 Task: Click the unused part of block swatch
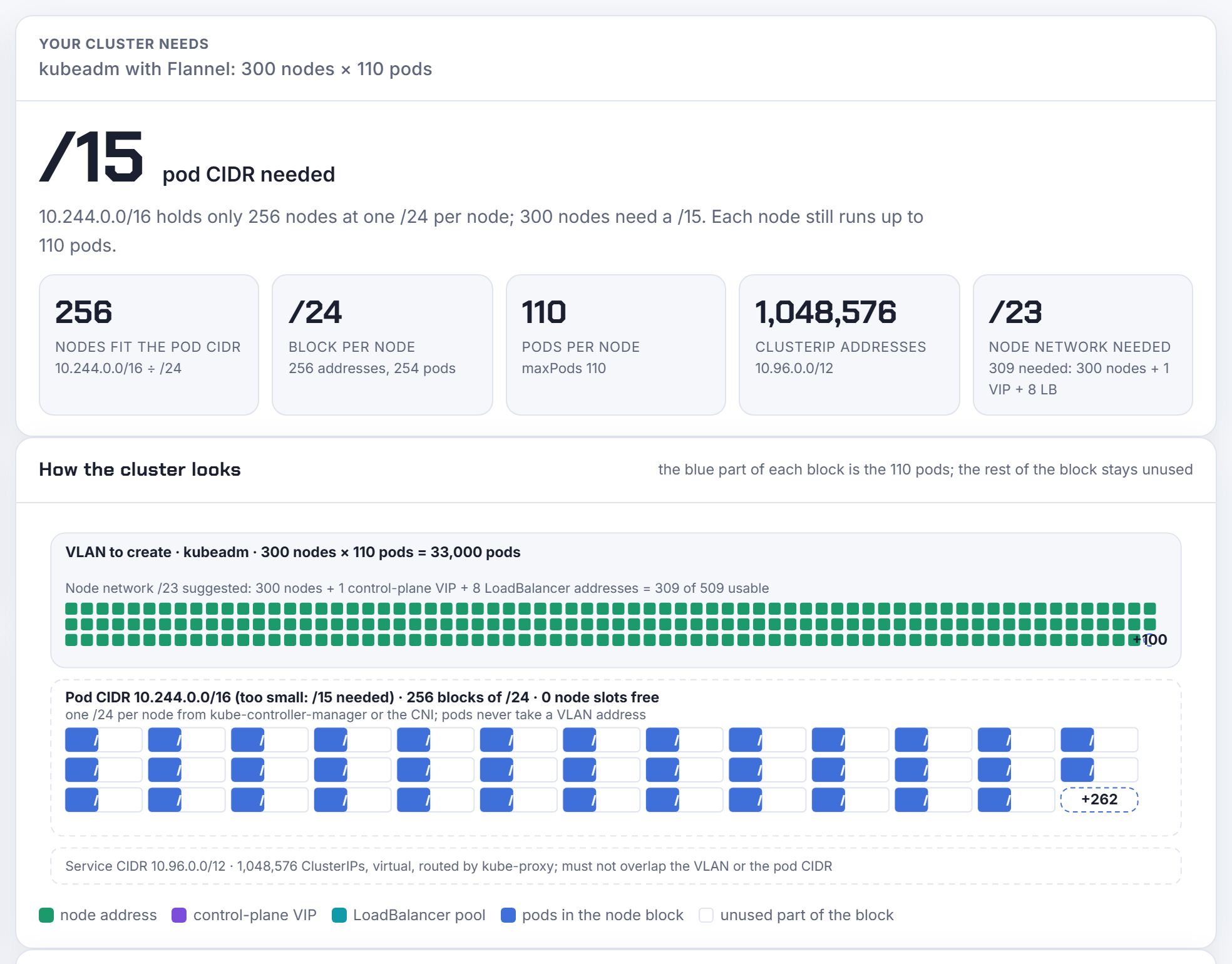(x=706, y=915)
